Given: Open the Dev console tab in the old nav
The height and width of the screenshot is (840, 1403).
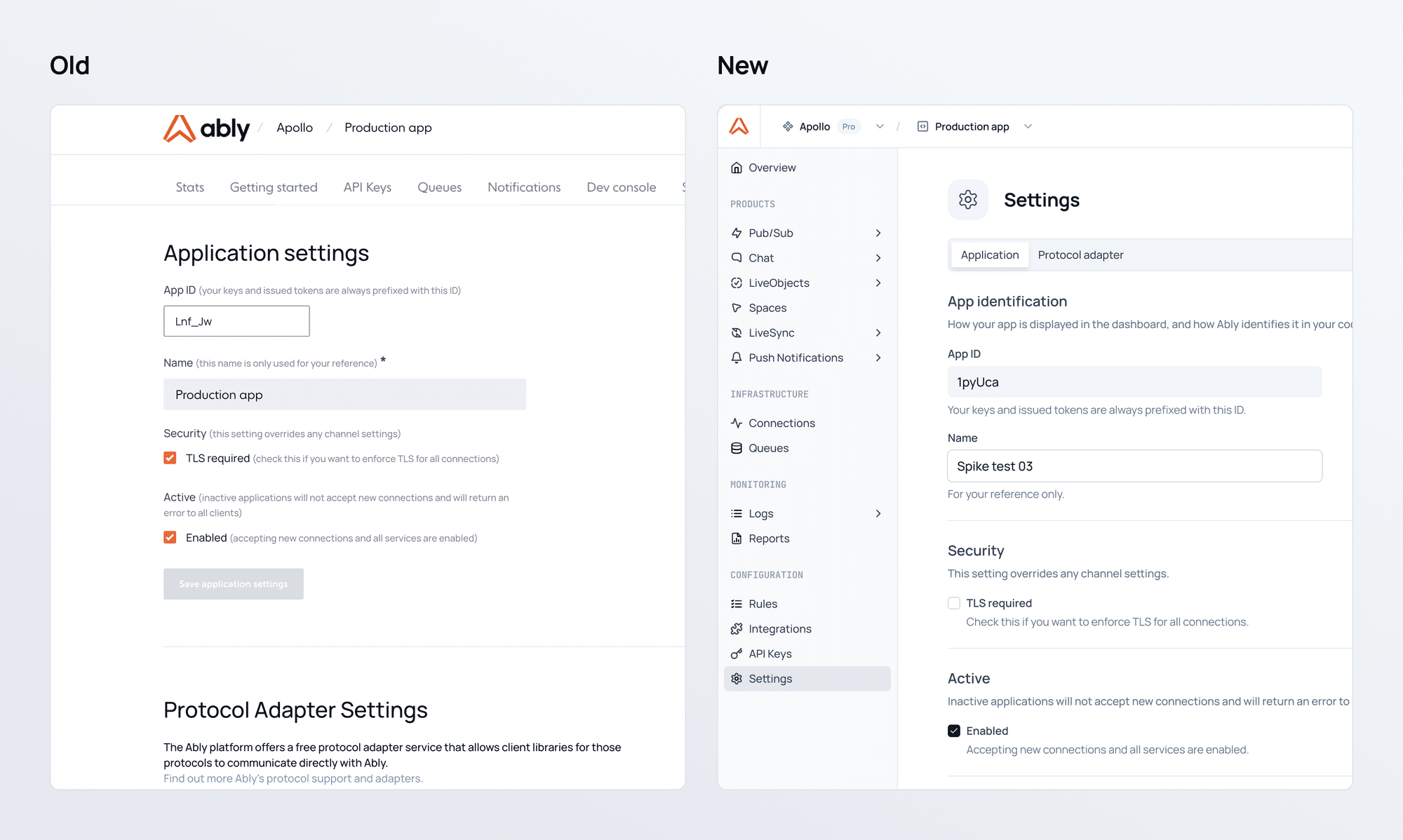Looking at the screenshot, I should click(x=621, y=187).
